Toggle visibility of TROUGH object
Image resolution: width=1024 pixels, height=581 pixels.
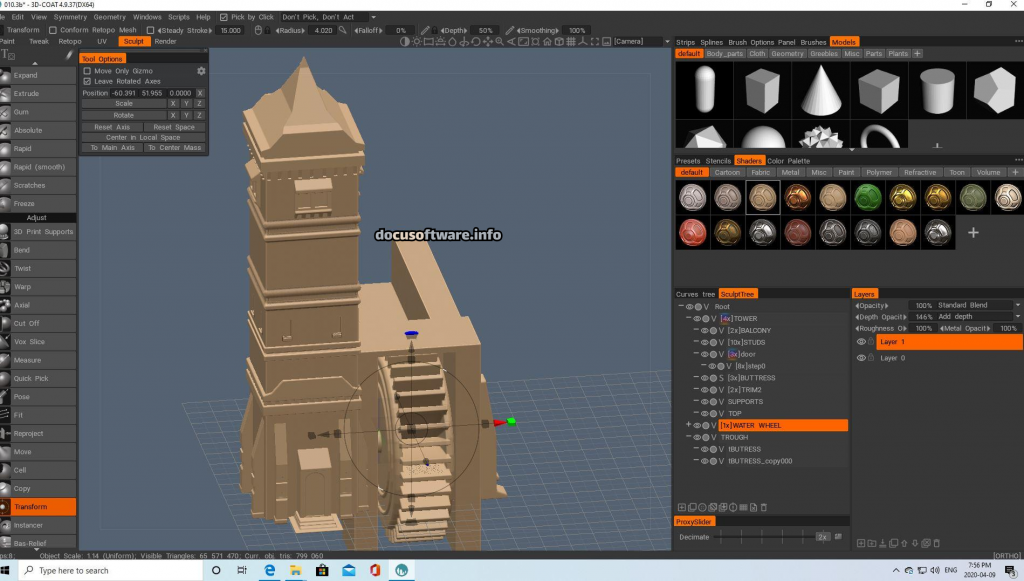point(697,437)
